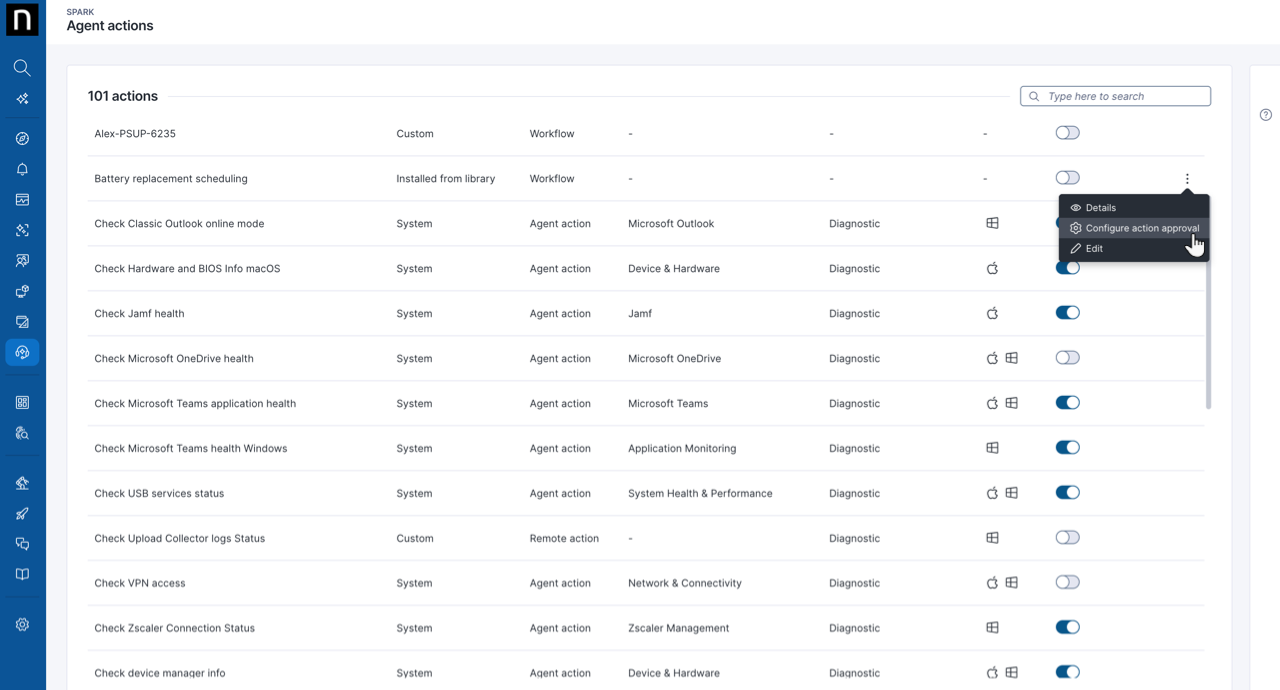Screen dimensions: 1280x690
Task: Click the Check Zscaler Connection Status row name
Action: pyautogui.click(x=174, y=628)
